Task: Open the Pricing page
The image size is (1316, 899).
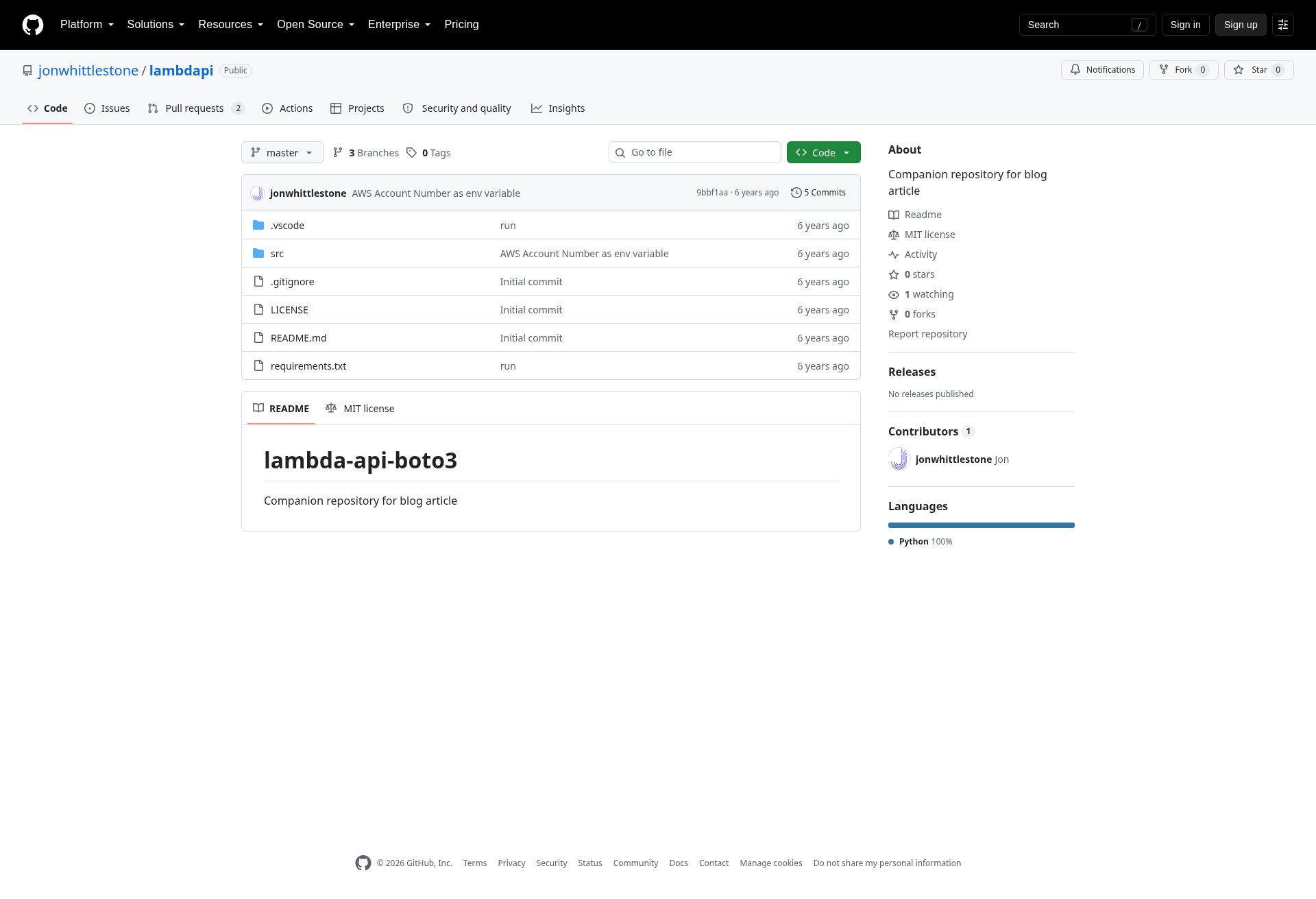Action: coord(461,25)
